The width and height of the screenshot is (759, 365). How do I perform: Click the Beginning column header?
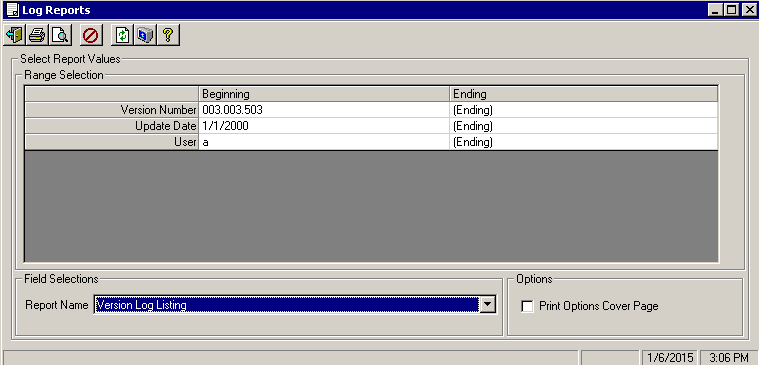point(324,93)
